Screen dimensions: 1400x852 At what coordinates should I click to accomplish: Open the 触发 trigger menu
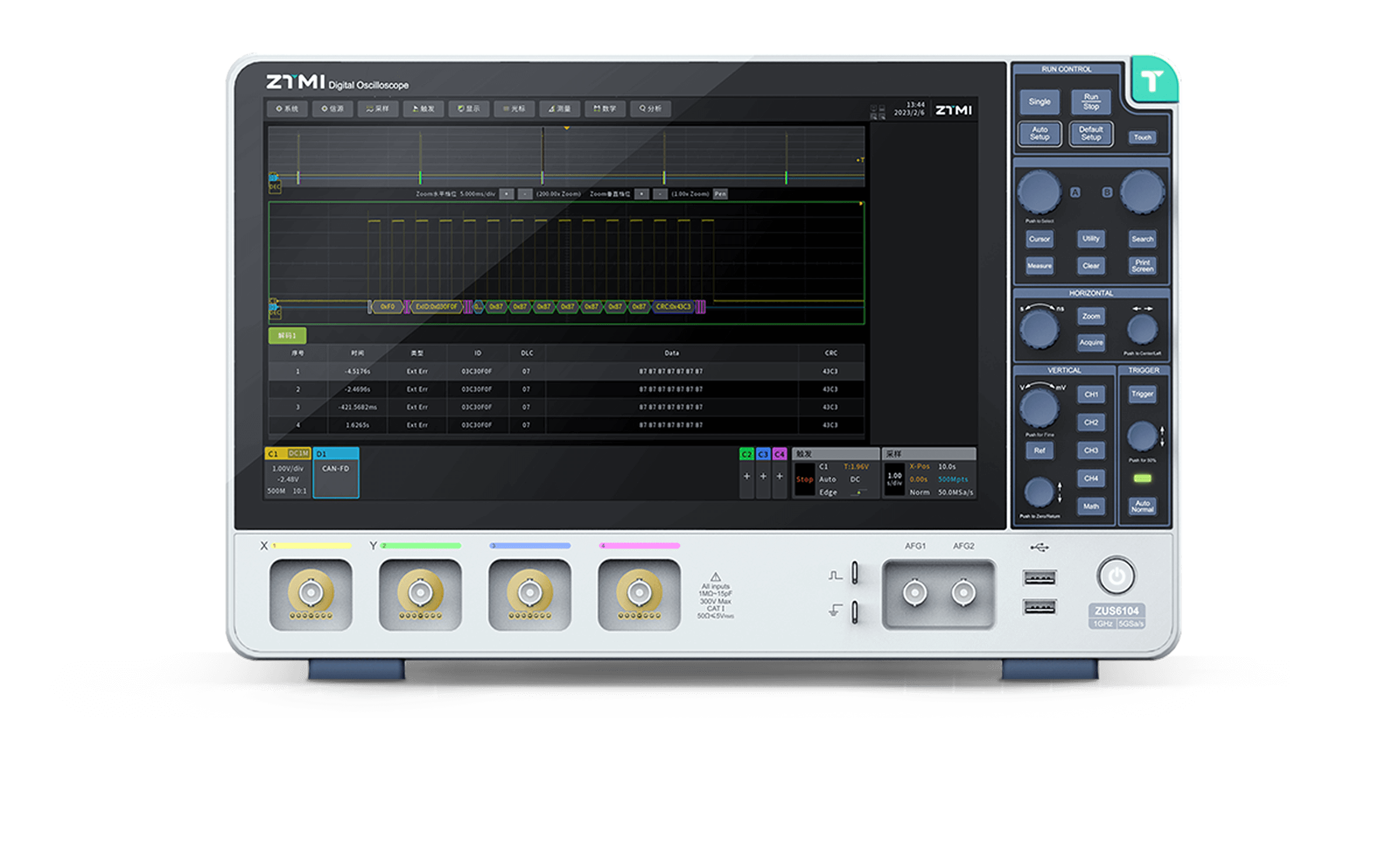click(x=423, y=109)
